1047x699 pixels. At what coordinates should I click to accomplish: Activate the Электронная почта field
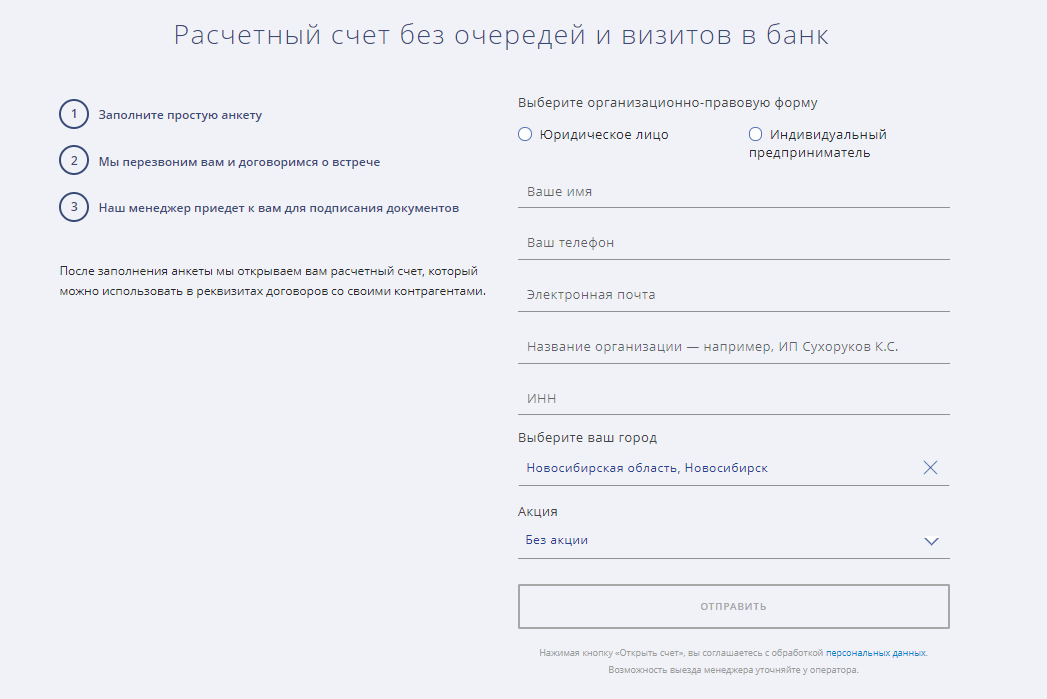(x=733, y=295)
